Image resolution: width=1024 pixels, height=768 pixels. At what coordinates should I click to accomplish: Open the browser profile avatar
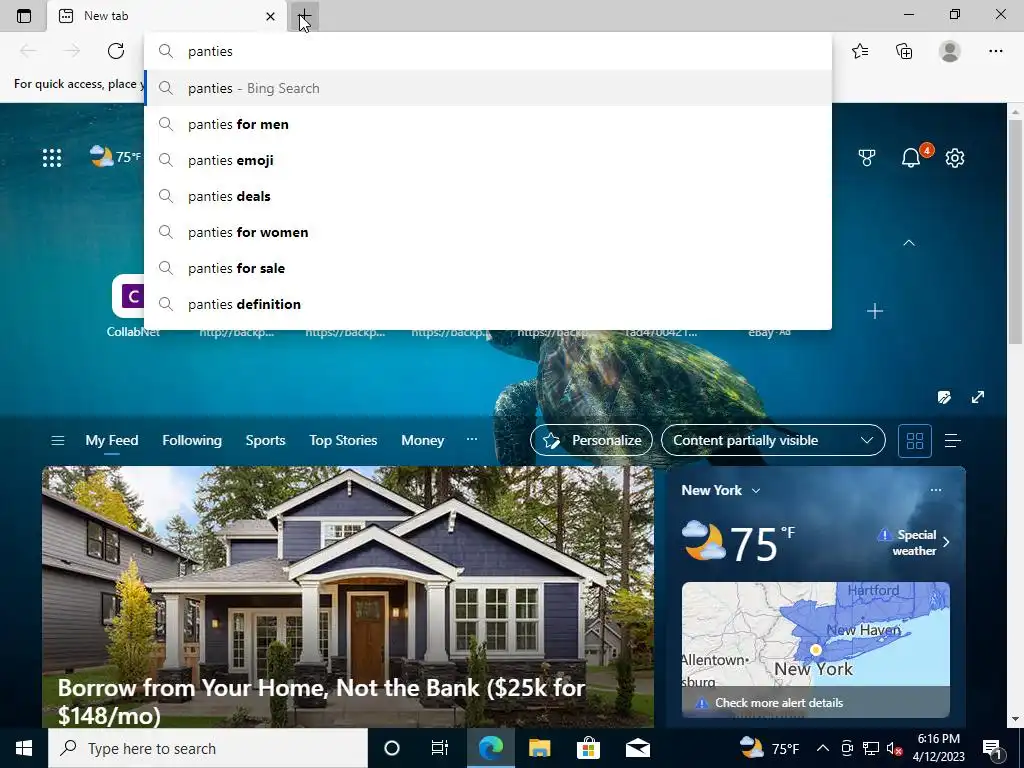[x=950, y=51]
